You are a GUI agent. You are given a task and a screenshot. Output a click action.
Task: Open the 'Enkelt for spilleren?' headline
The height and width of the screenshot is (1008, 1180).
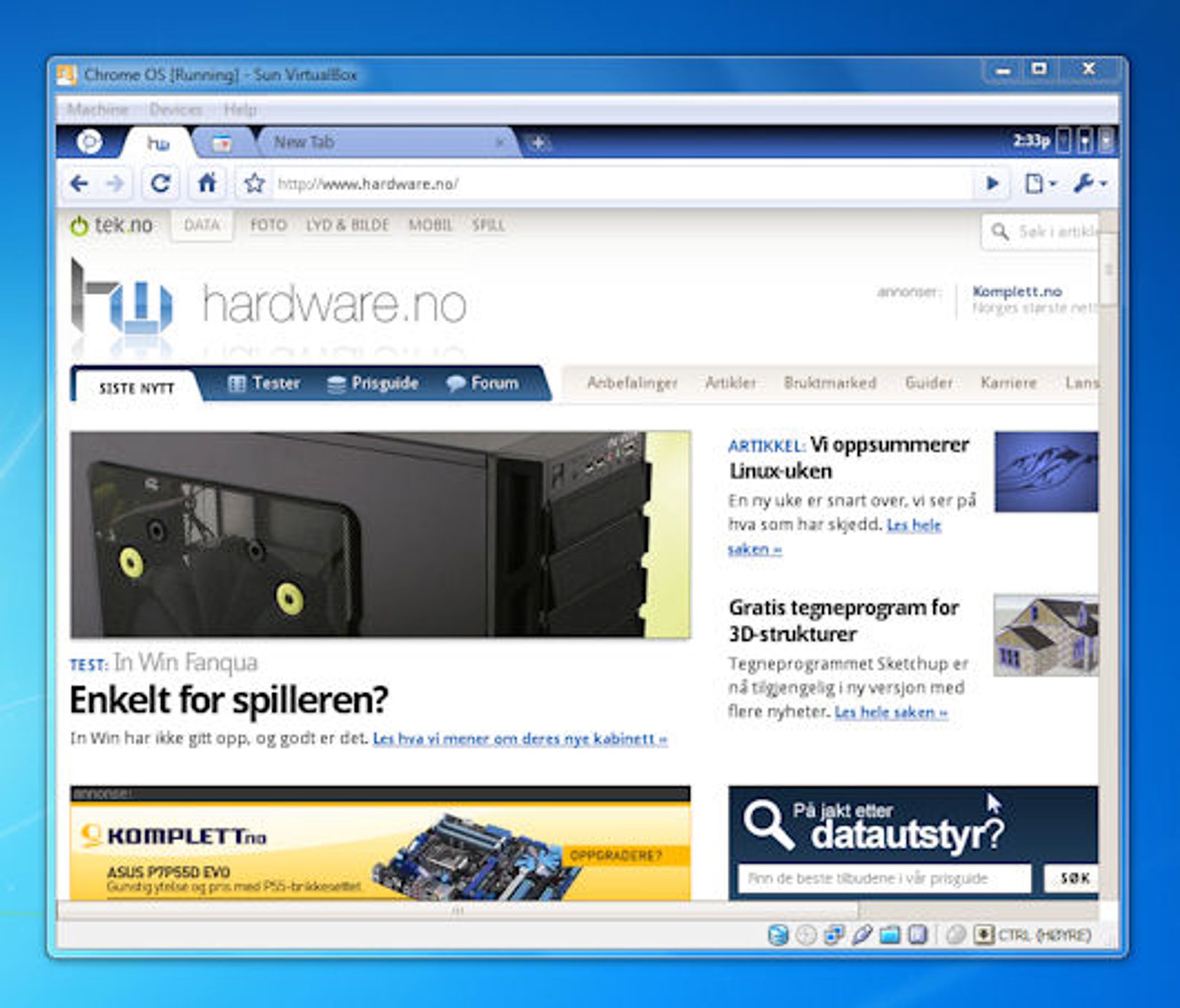pyautogui.click(x=229, y=700)
